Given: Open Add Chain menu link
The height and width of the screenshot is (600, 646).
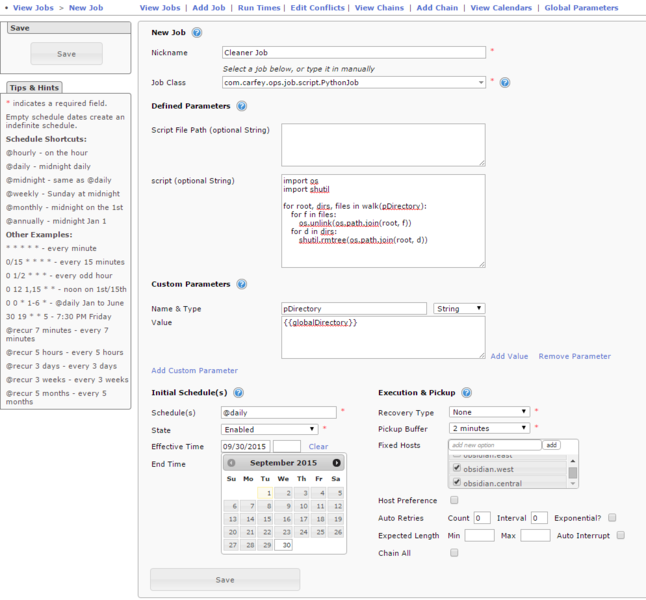Looking at the screenshot, I should coord(437,7).
